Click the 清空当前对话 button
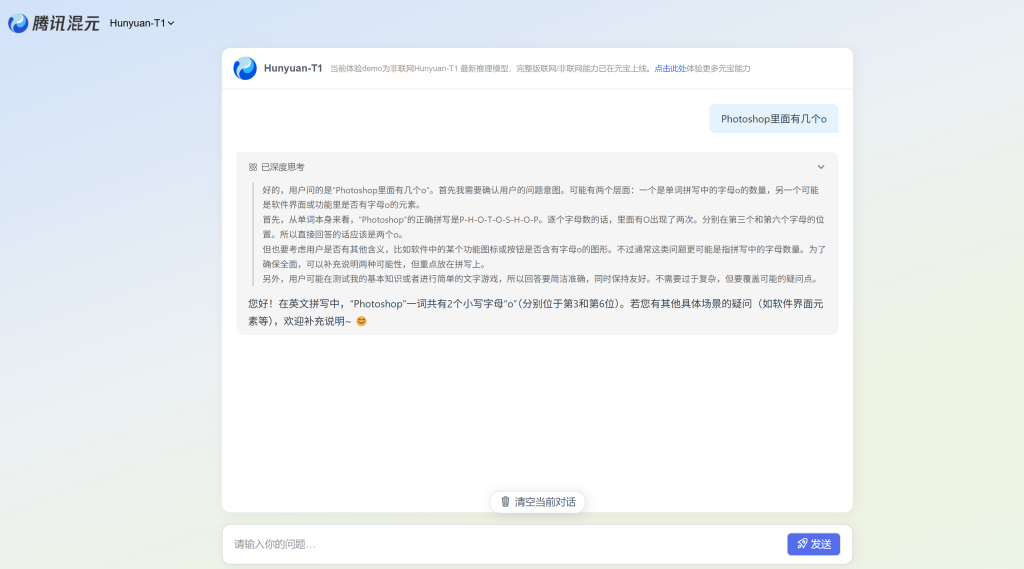Viewport: 1024px width, 569px height. (537, 502)
